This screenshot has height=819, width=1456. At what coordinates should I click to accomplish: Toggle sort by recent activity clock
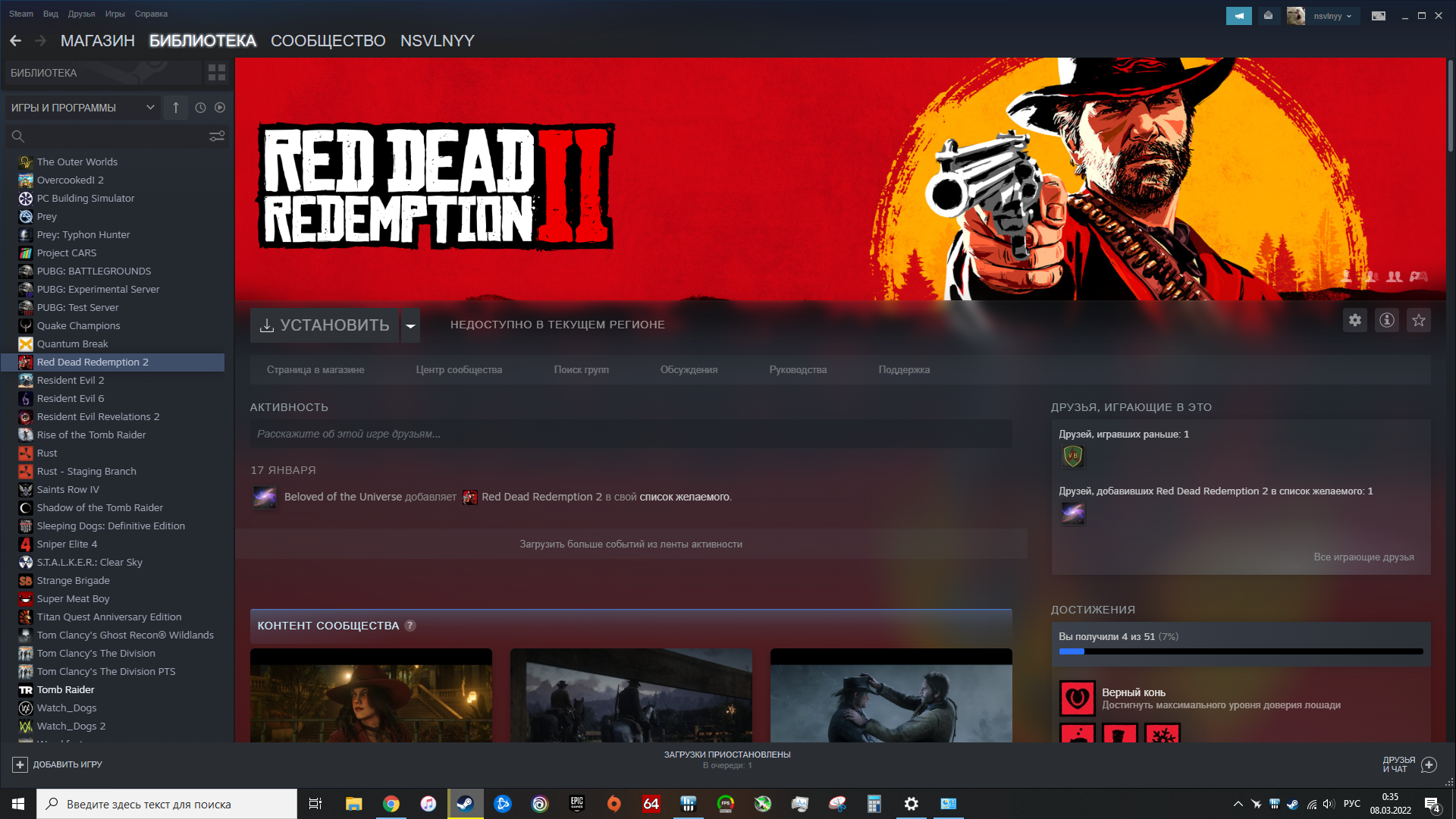click(x=200, y=108)
